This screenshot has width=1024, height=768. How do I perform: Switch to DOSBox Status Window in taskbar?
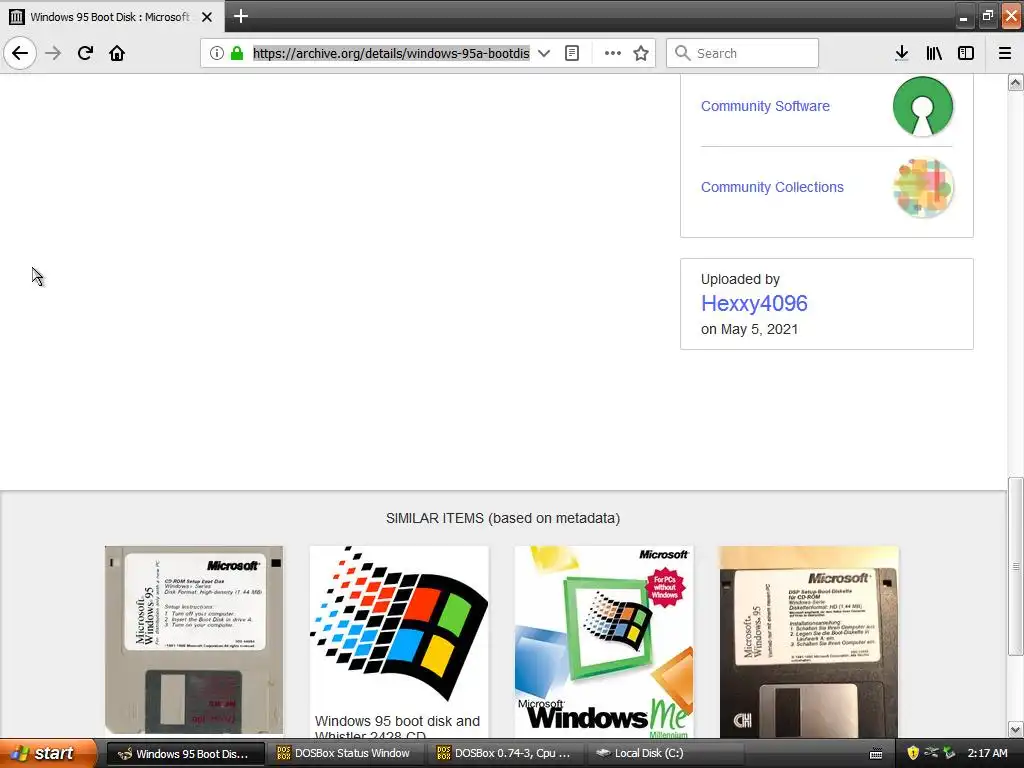coord(345,753)
